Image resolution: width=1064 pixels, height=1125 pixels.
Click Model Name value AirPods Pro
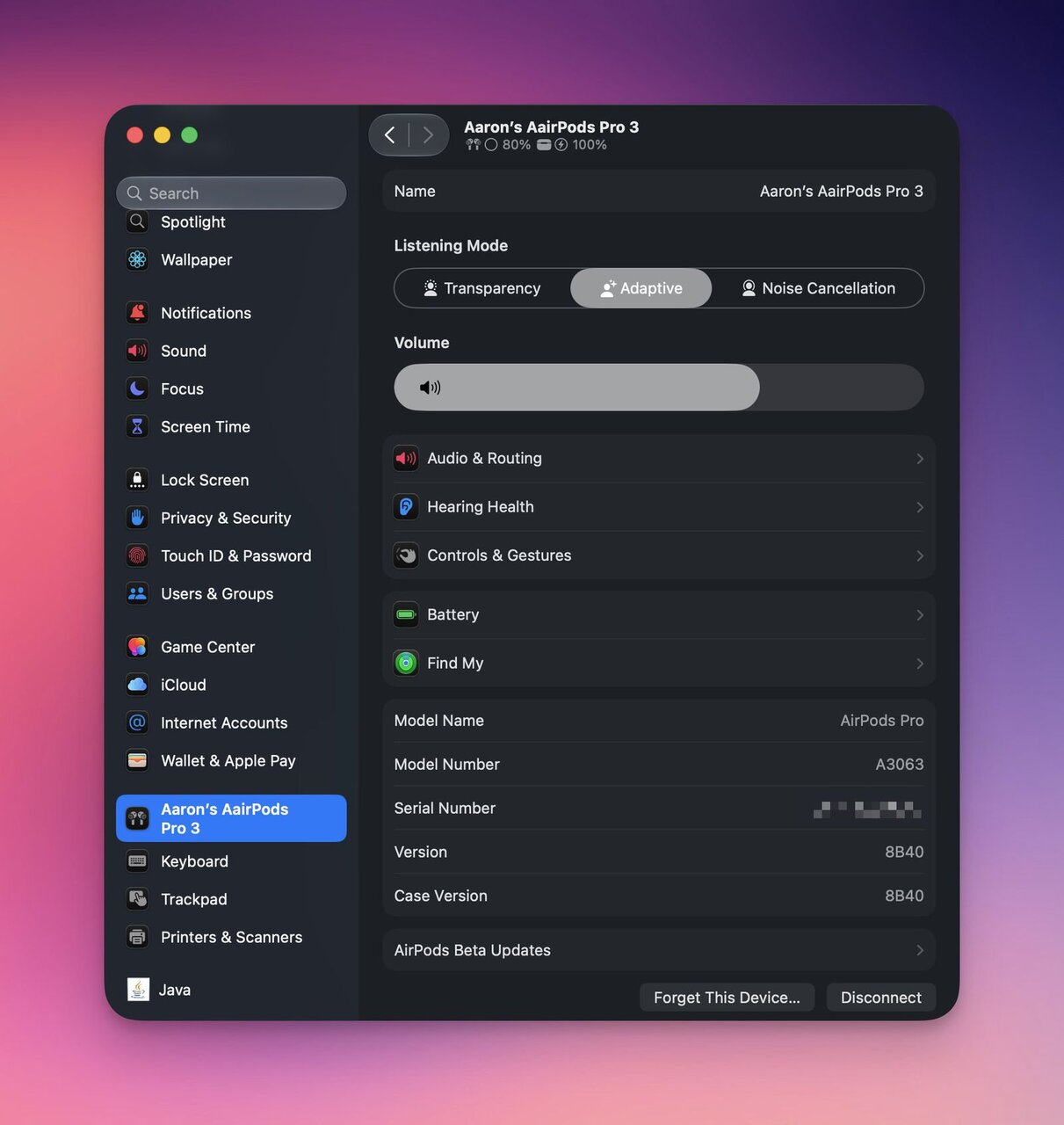pos(882,721)
